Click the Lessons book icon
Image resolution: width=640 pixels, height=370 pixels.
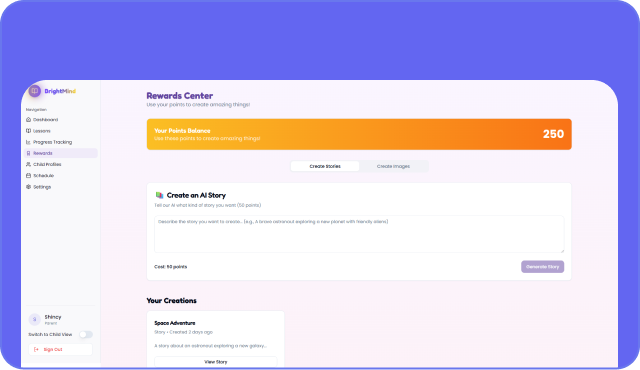tap(28, 131)
